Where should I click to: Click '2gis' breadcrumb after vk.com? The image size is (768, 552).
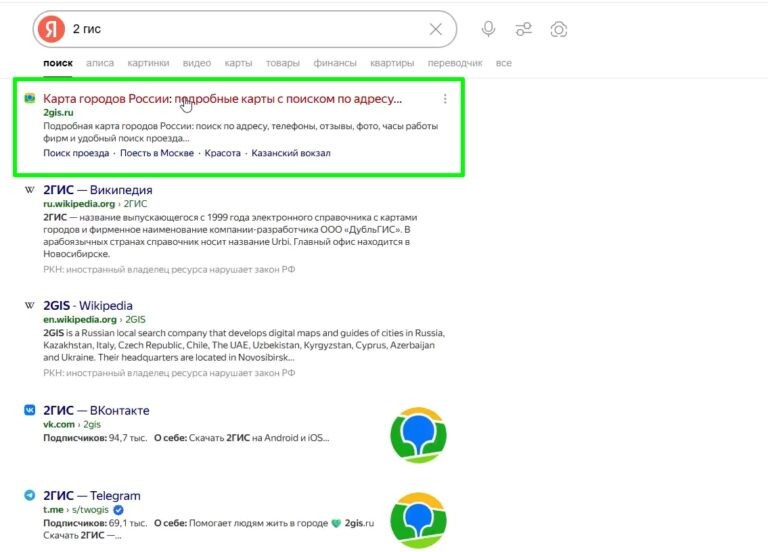(x=92, y=424)
